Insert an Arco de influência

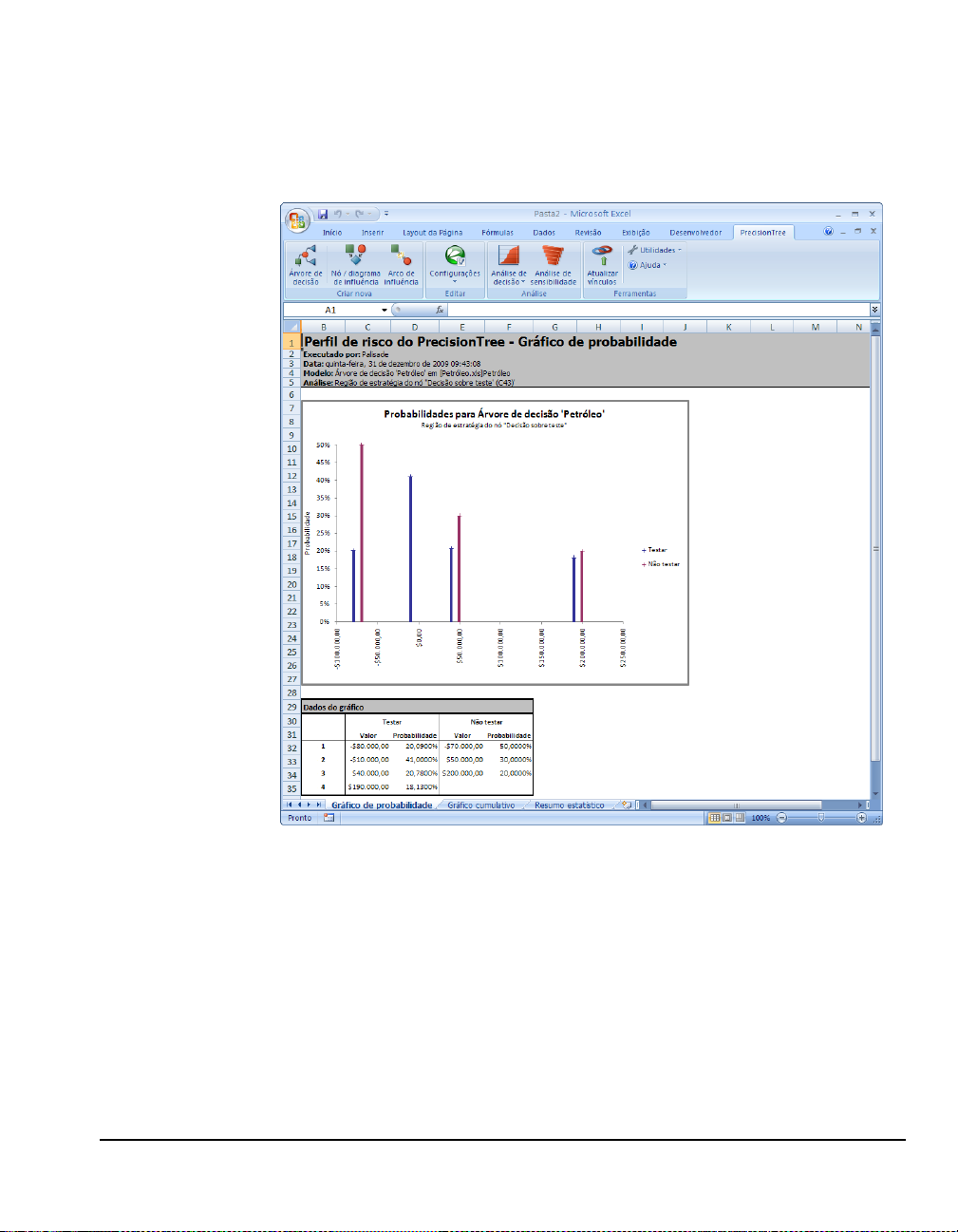(x=401, y=265)
